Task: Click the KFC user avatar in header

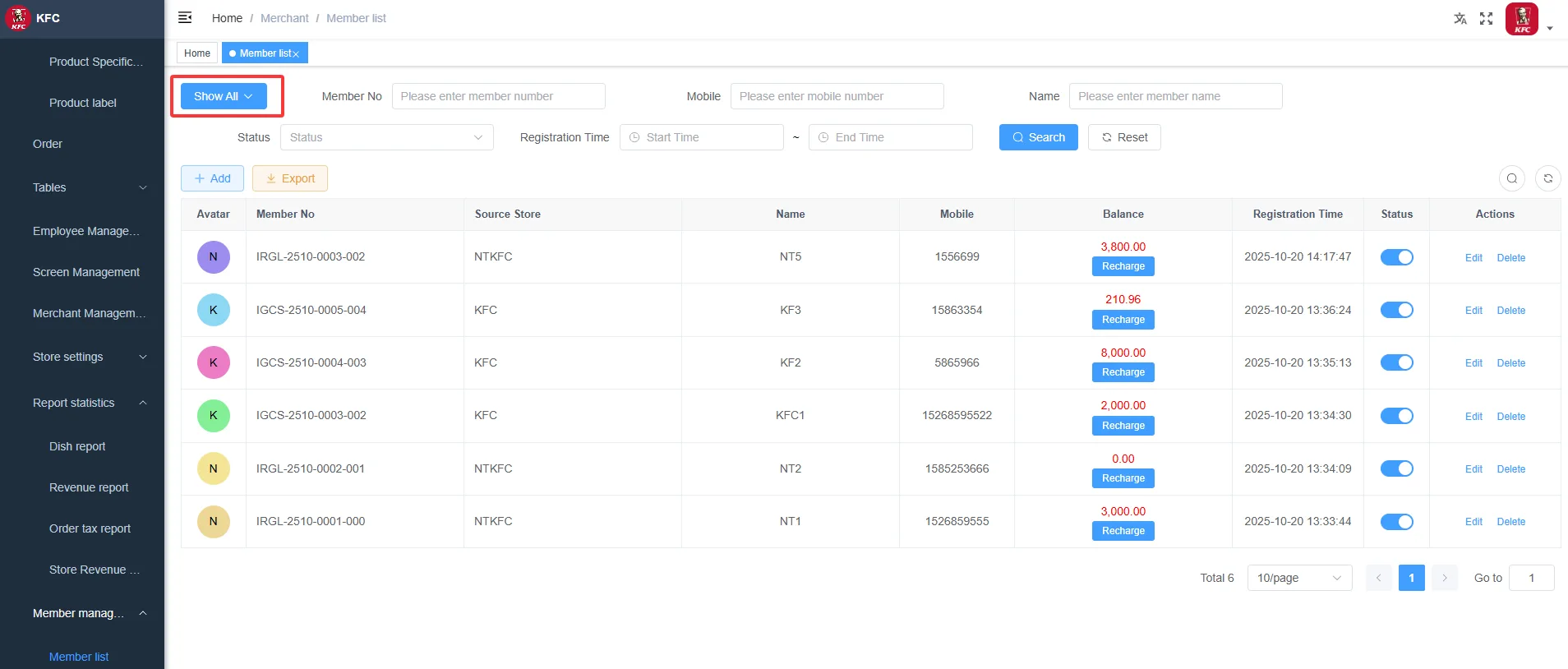Action: click(1522, 19)
